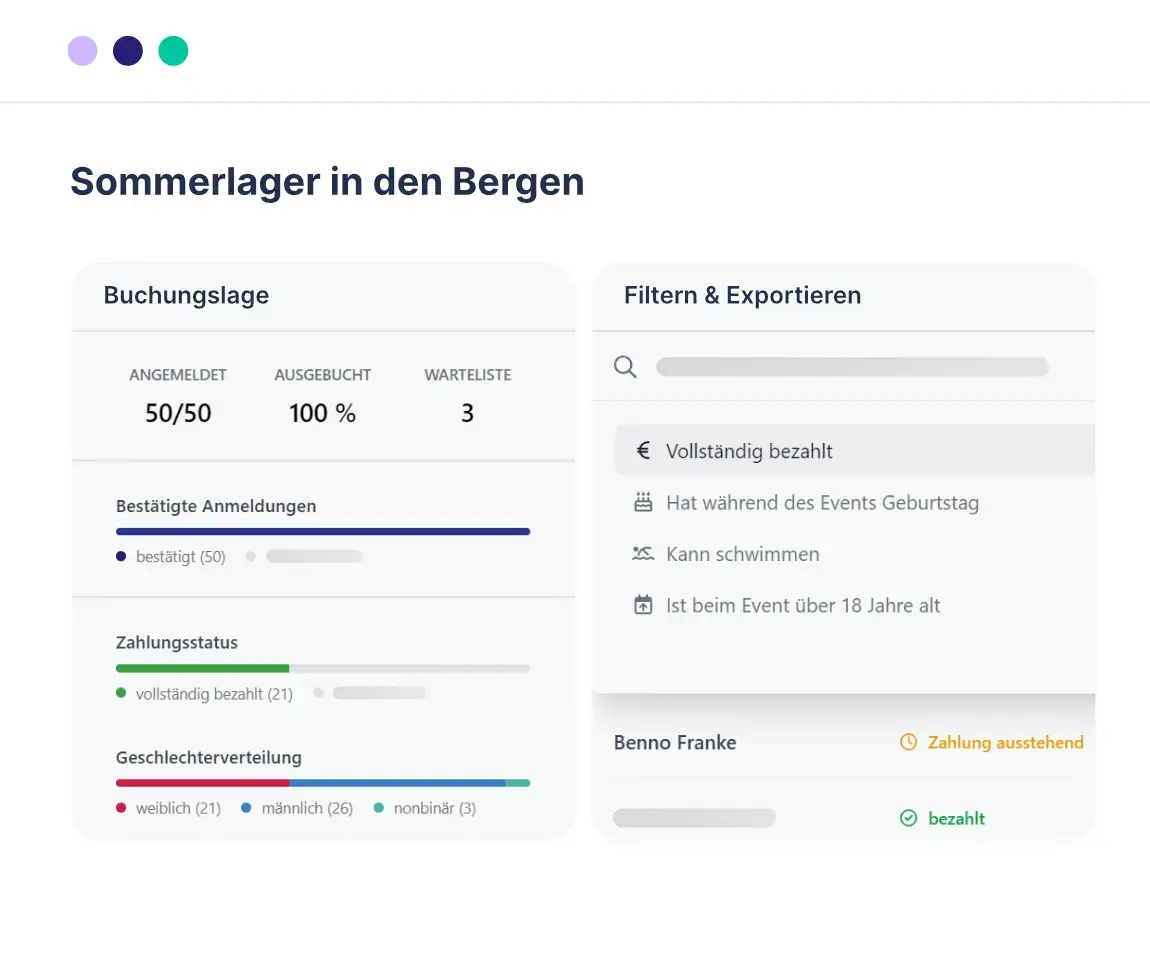Click the Bestätigte Anmeldungen progress bar
The width and height of the screenshot is (1150, 956).
tap(323, 531)
